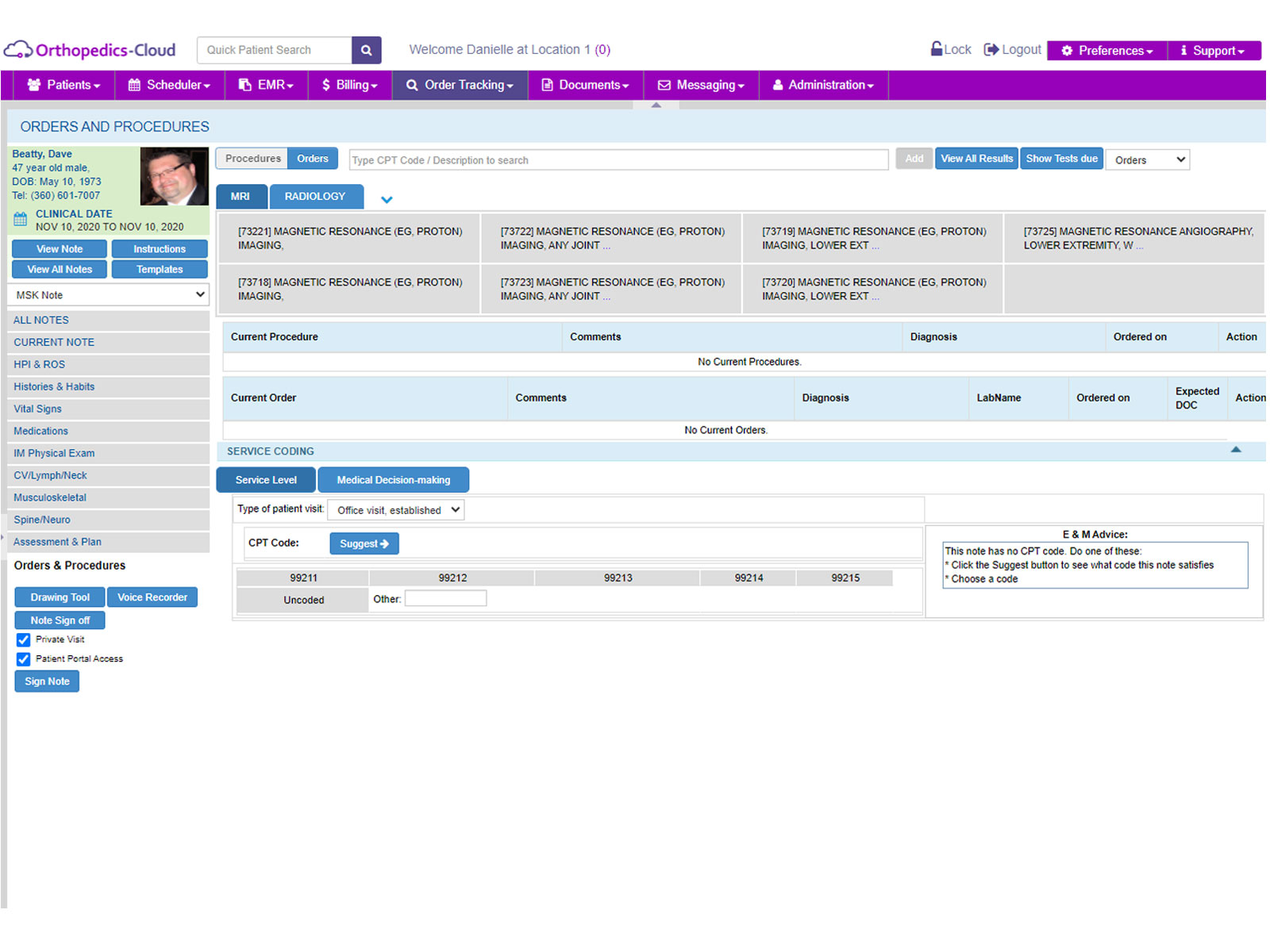Select procedure code 73722

pos(611,238)
